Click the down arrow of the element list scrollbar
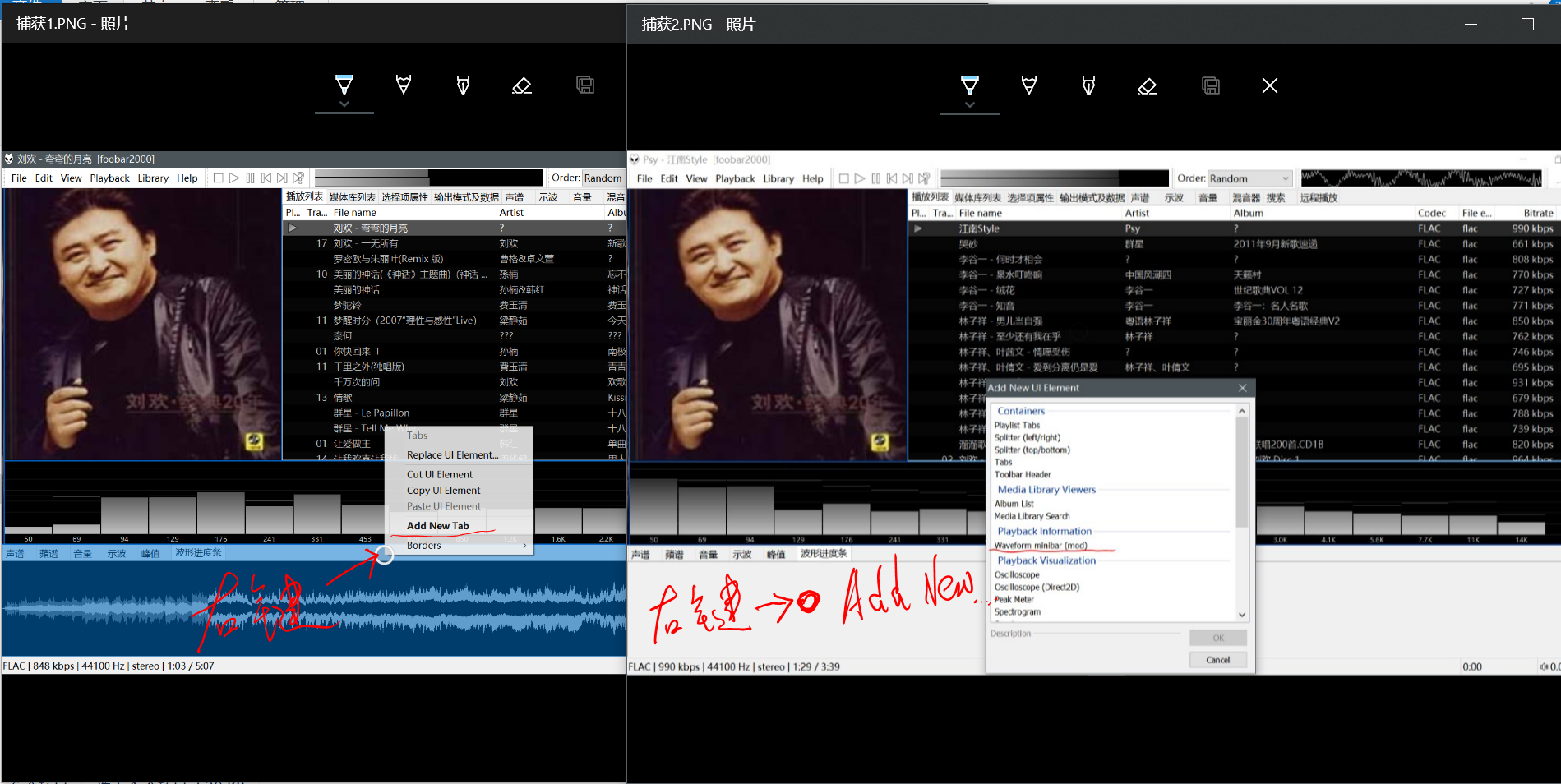The width and height of the screenshot is (1561, 784). coord(1241,615)
